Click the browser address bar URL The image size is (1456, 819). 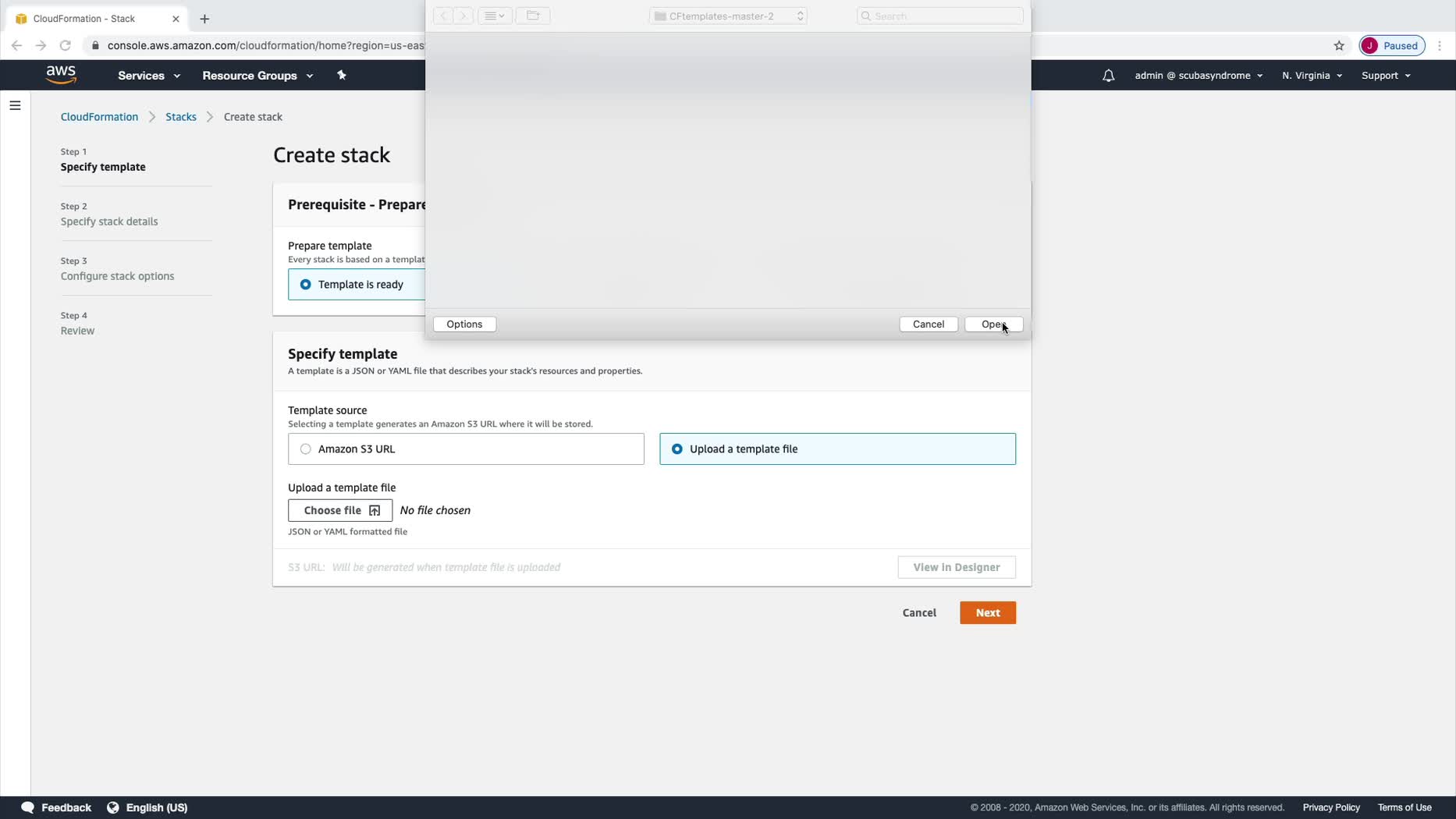point(265,45)
